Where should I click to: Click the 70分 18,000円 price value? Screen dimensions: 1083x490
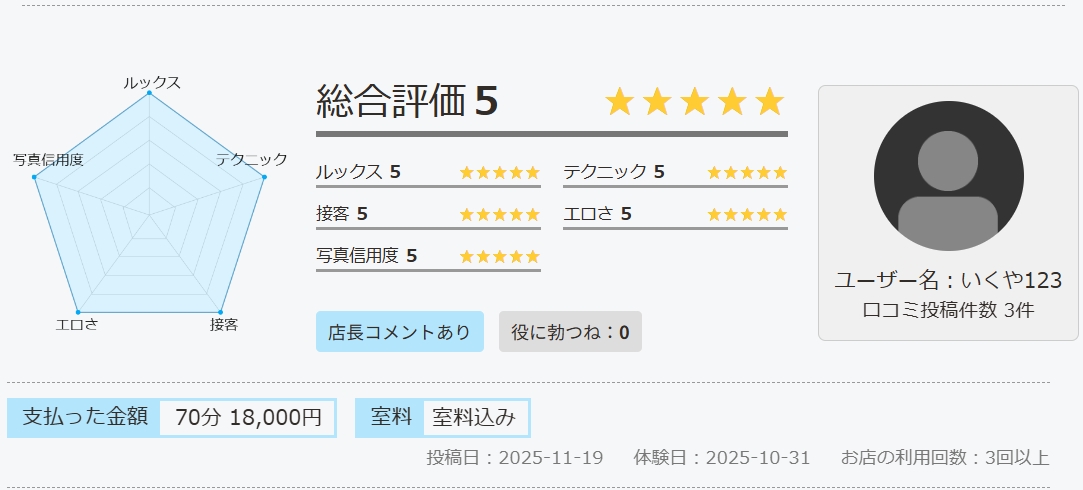tap(248, 418)
